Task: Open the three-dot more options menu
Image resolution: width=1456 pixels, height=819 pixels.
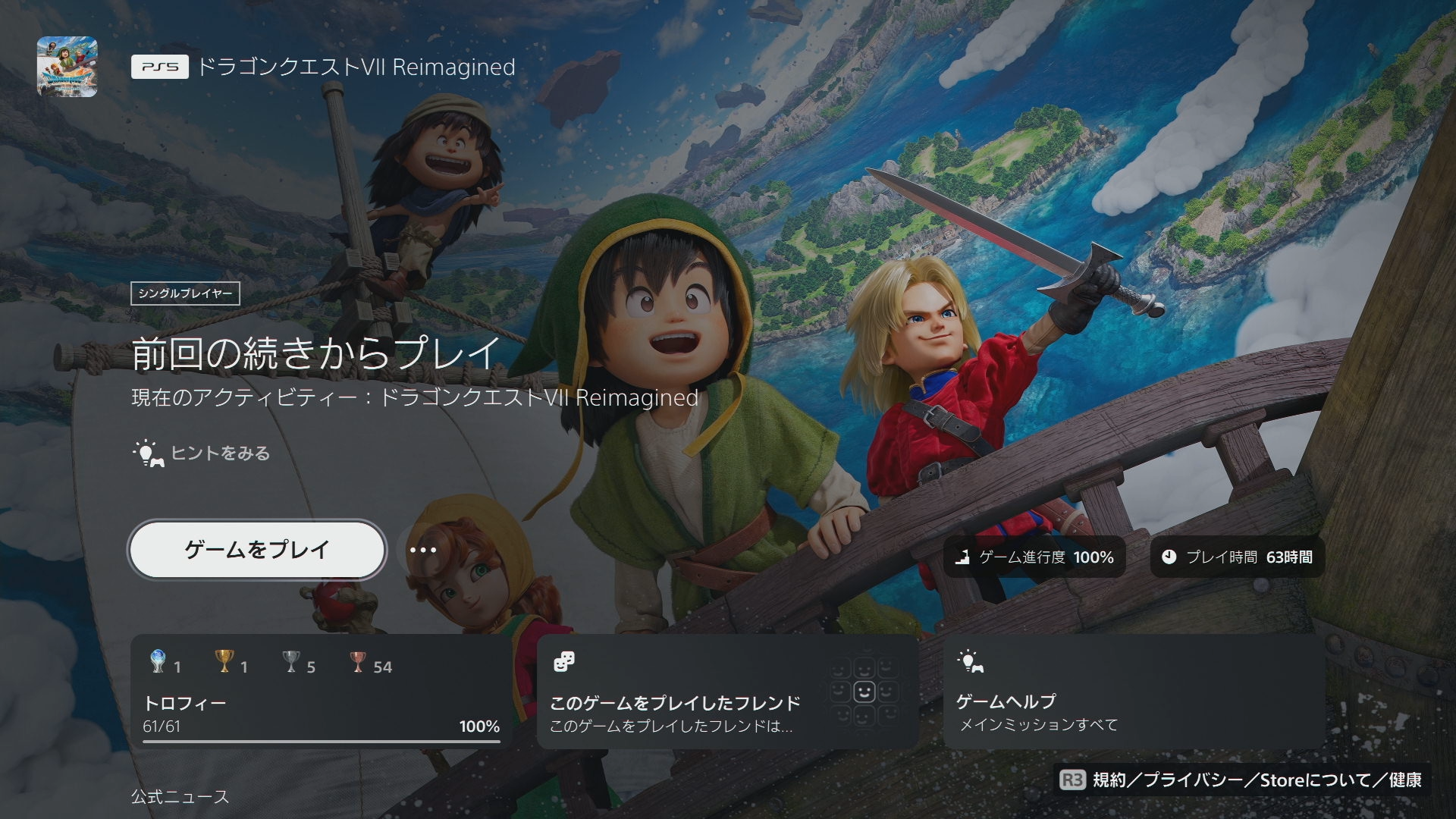Action: pos(422,550)
